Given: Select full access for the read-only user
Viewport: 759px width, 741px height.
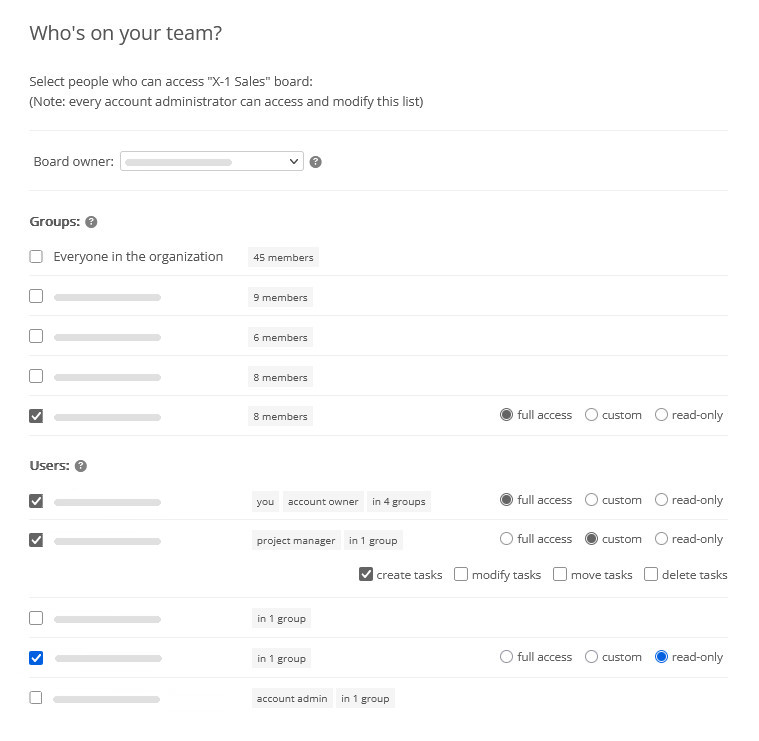Looking at the screenshot, I should point(506,657).
